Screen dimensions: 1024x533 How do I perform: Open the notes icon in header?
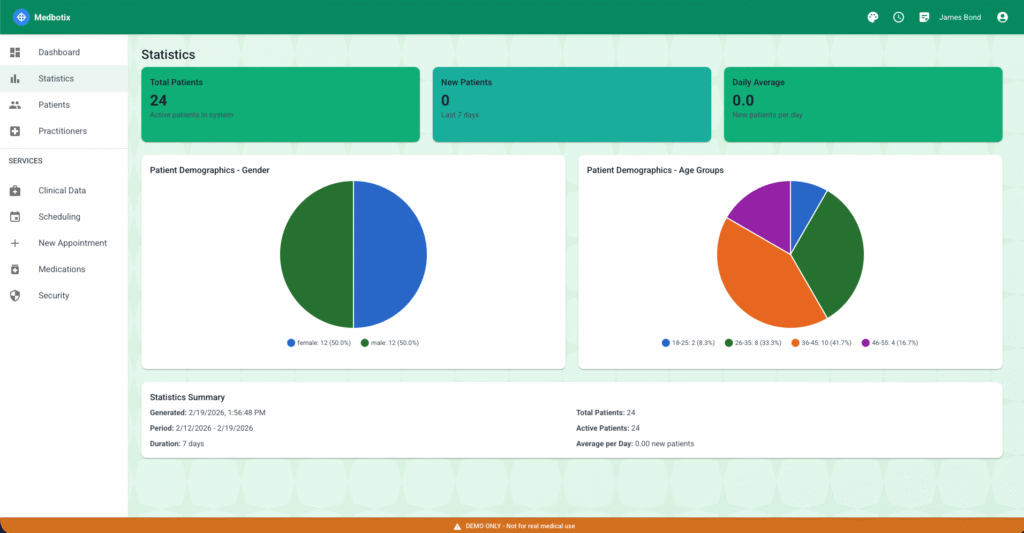click(x=924, y=17)
